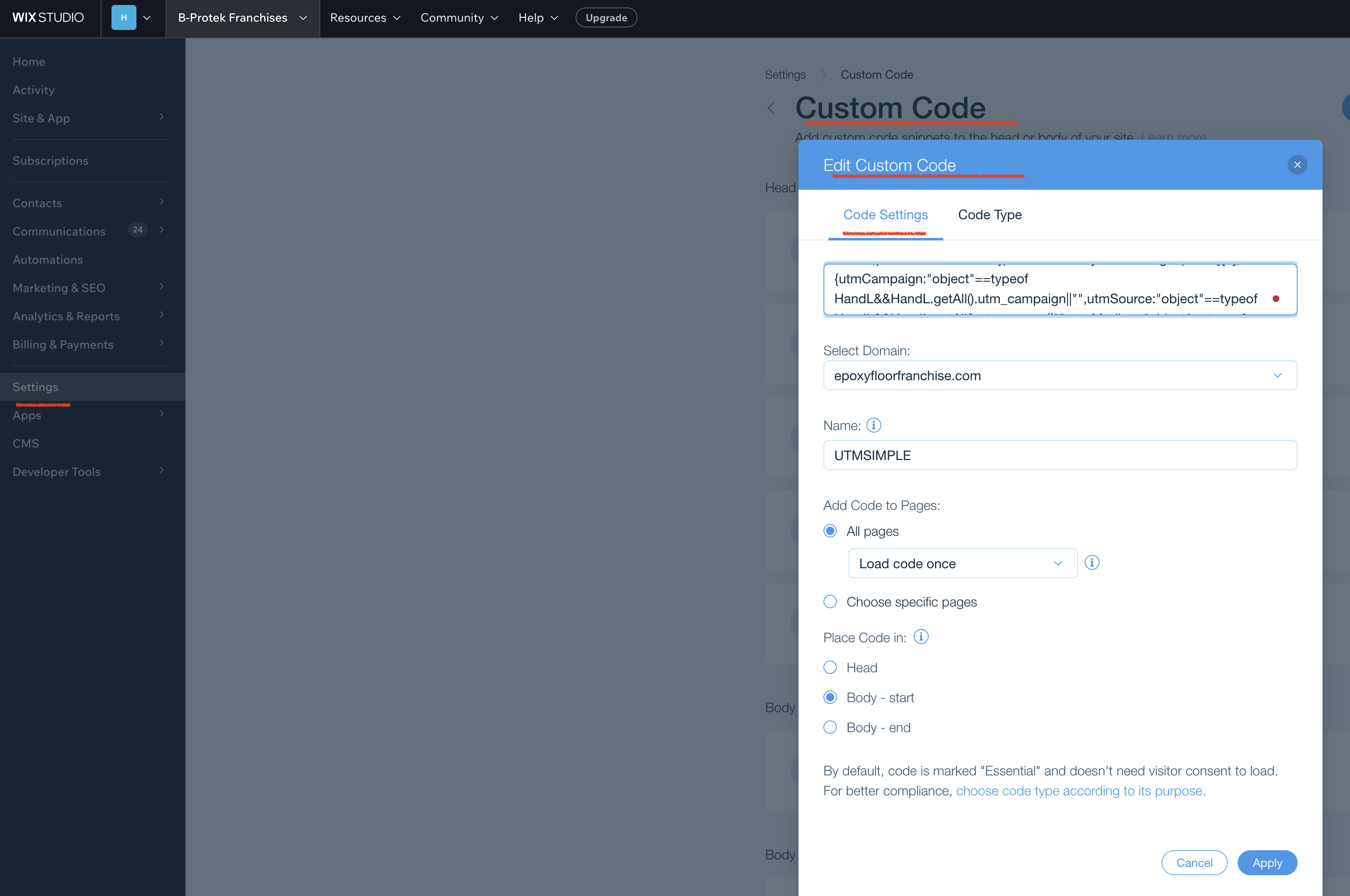Click the Name field containing UTMSIMPLE
The image size is (1350, 896).
(x=1060, y=455)
